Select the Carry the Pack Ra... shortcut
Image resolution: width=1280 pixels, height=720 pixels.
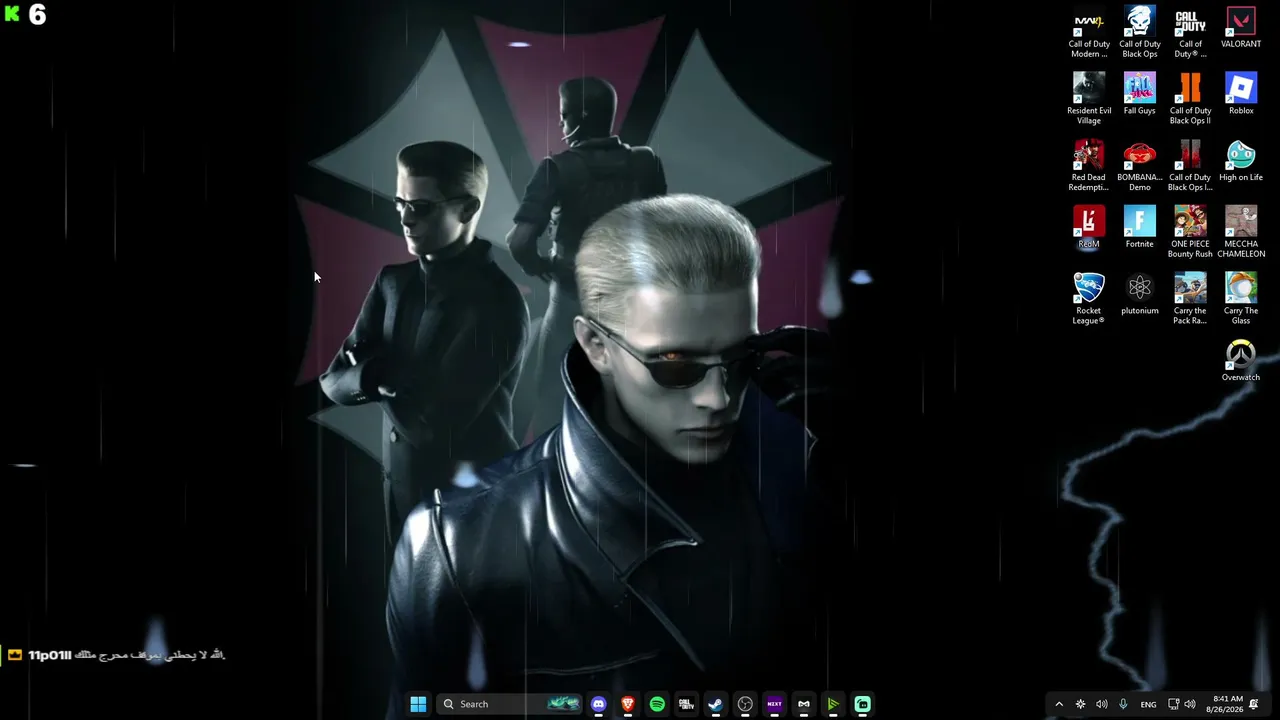point(1190,299)
